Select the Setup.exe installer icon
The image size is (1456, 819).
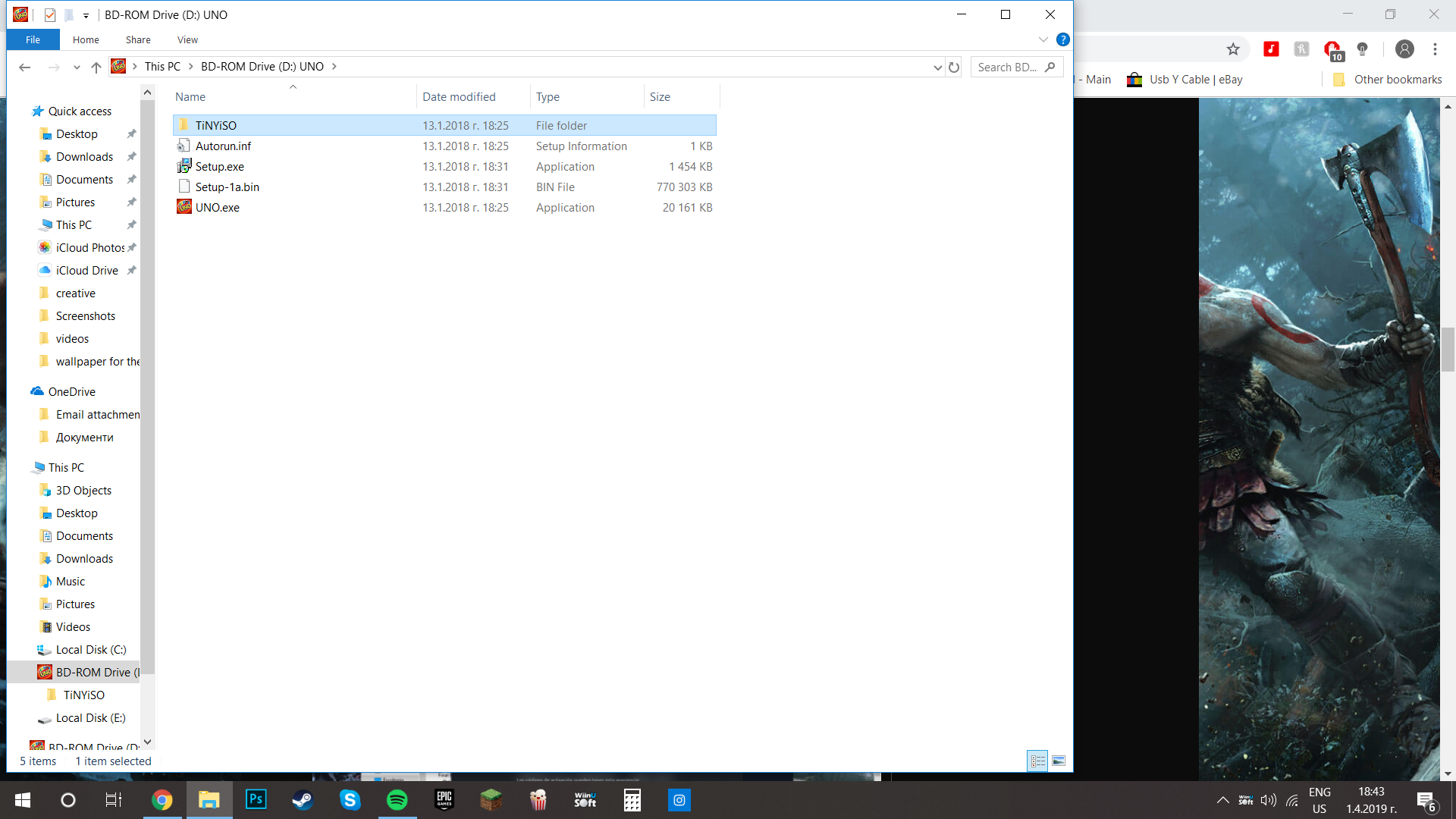184,166
